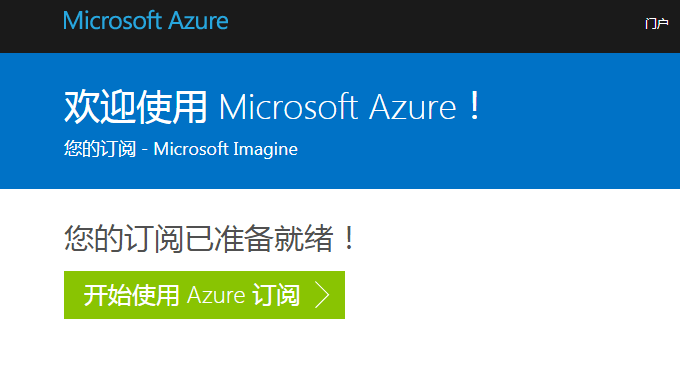Click the word Microsoft in top logo
This screenshot has width=680, height=366.
point(113,21)
